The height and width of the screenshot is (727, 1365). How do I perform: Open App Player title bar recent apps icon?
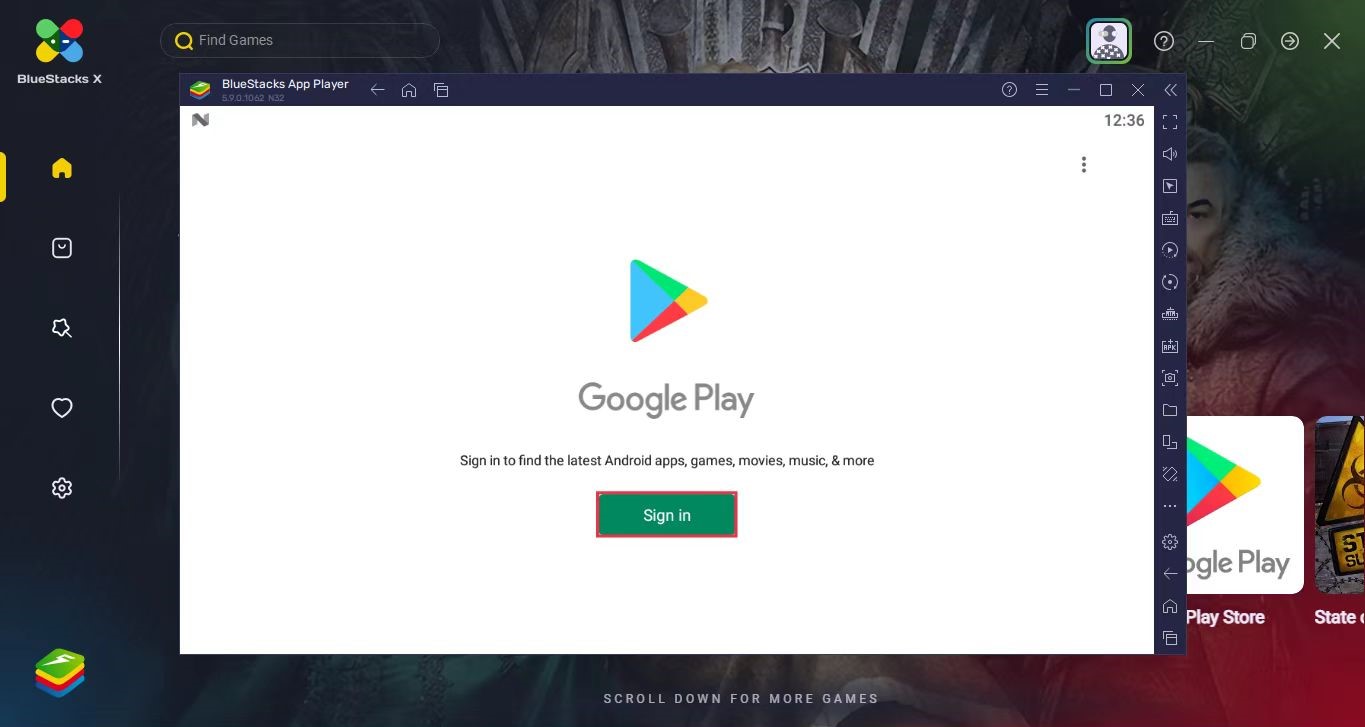pyautogui.click(x=441, y=90)
